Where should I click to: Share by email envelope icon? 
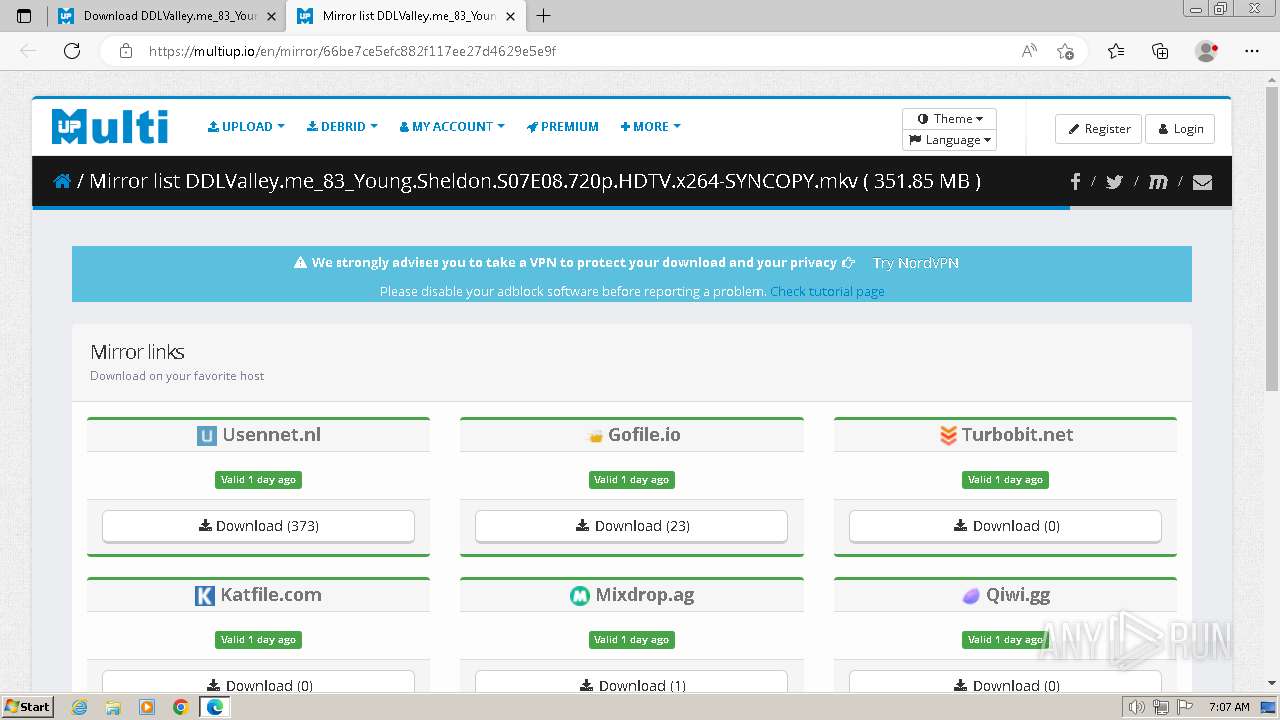(x=1202, y=181)
